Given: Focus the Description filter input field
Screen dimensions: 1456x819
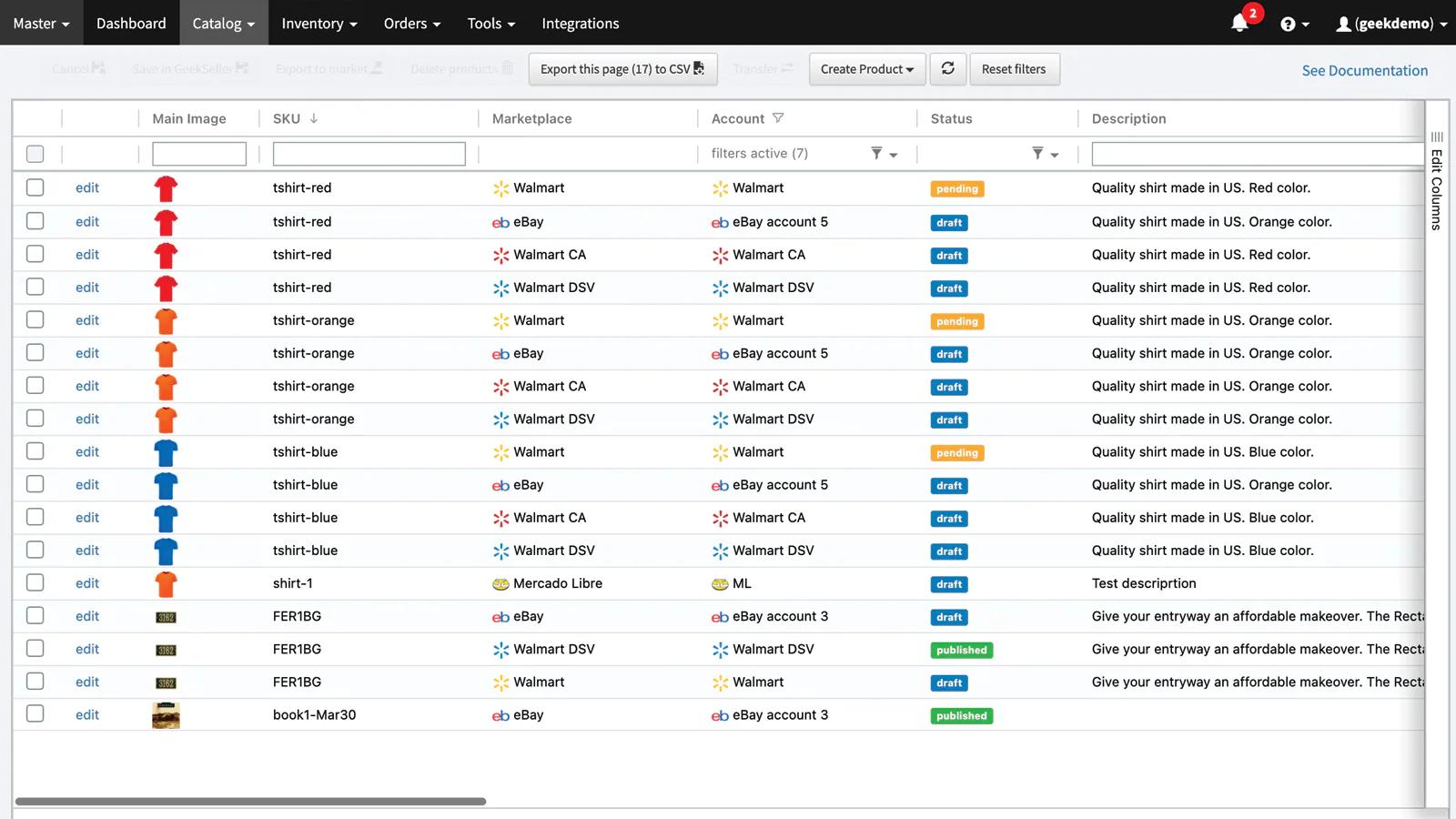Looking at the screenshot, I should 1258,154.
